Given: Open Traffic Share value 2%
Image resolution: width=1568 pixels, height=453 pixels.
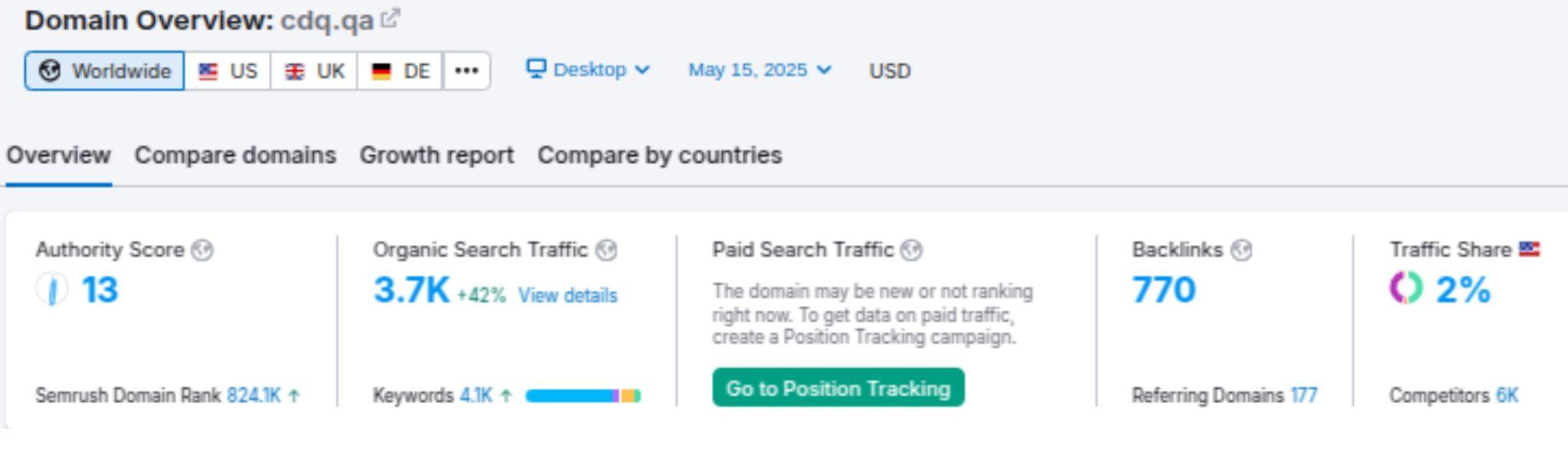Looking at the screenshot, I should click(1463, 290).
